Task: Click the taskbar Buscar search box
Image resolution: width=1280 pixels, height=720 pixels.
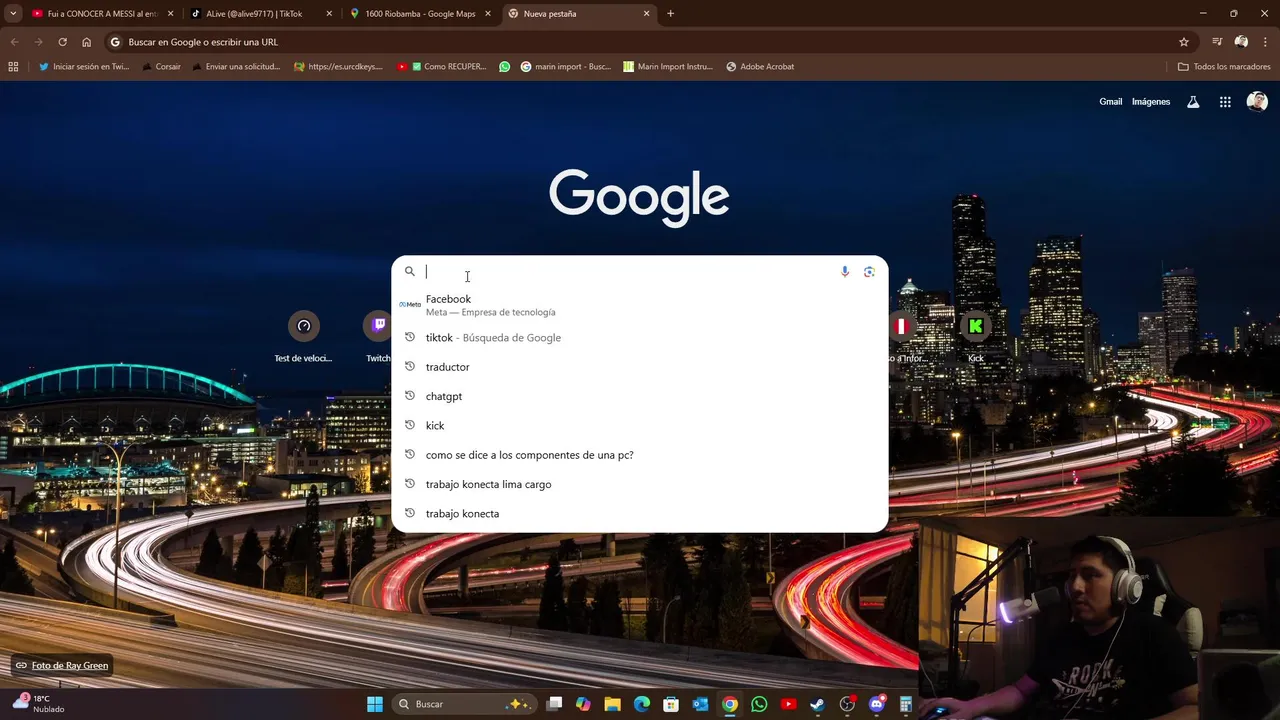Action: pos(464,704)
